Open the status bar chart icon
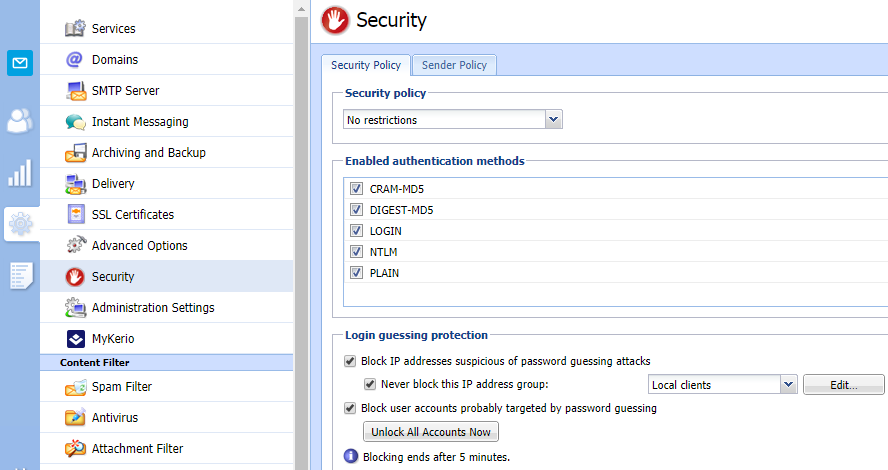The image size is (888, 470). click(20, 173)
